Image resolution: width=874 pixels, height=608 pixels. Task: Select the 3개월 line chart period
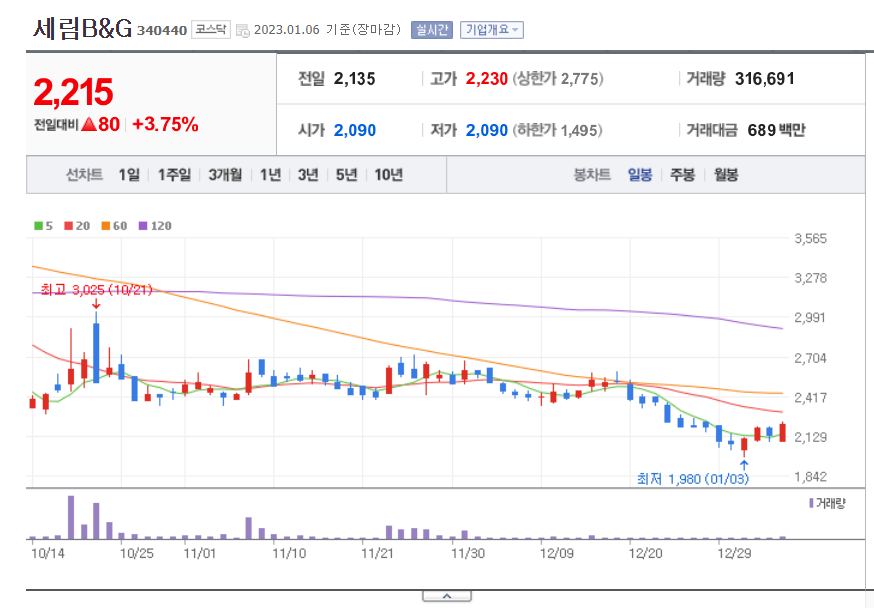point(225,175)
